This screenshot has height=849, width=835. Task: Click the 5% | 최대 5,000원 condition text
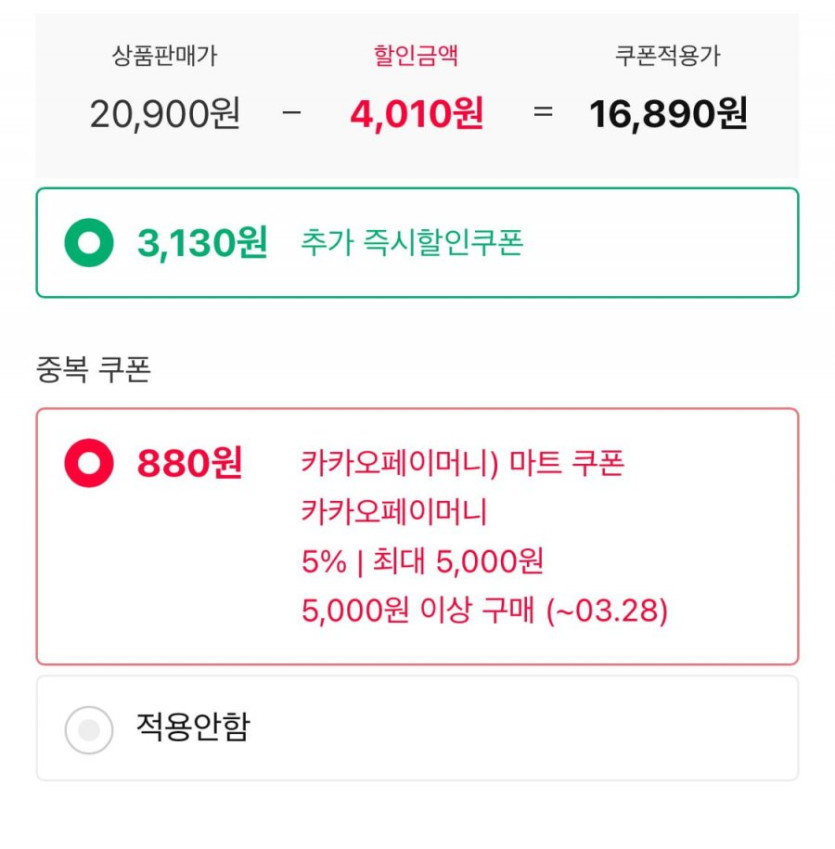(x=422, y=561)
